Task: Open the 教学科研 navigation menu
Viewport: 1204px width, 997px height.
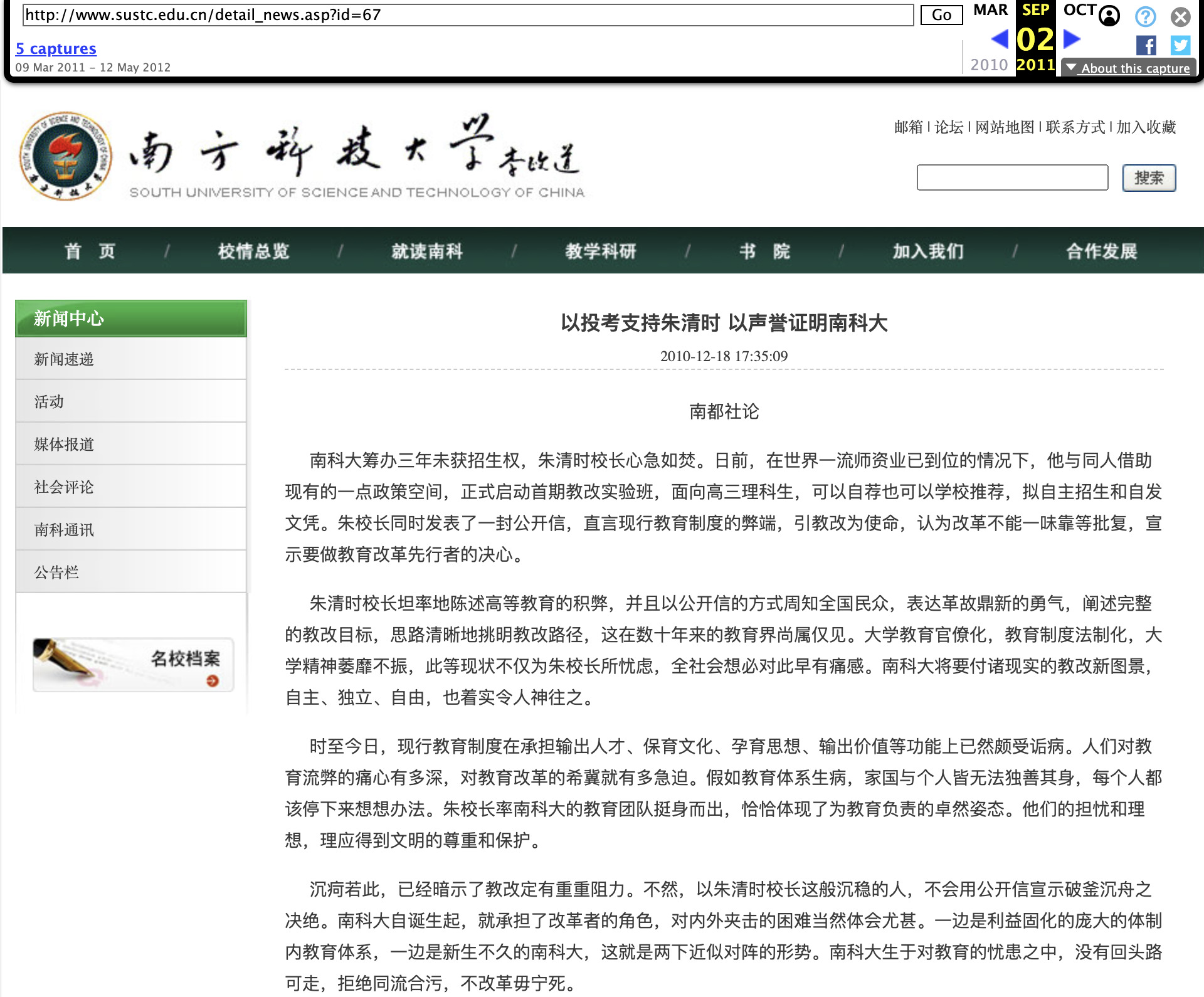Action: [600, 250]
